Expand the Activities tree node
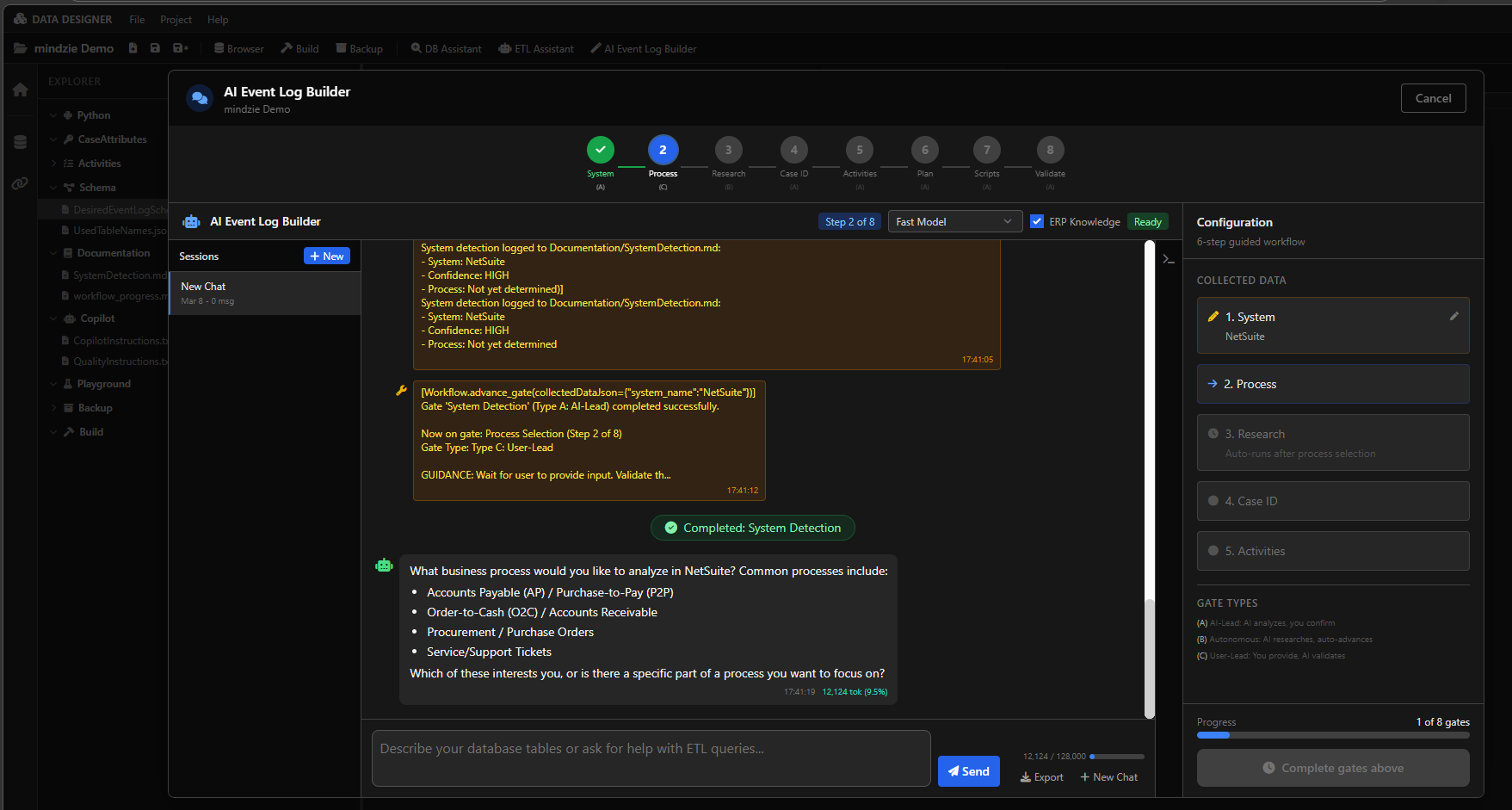The image size is (1512, 810). point(54,164)
